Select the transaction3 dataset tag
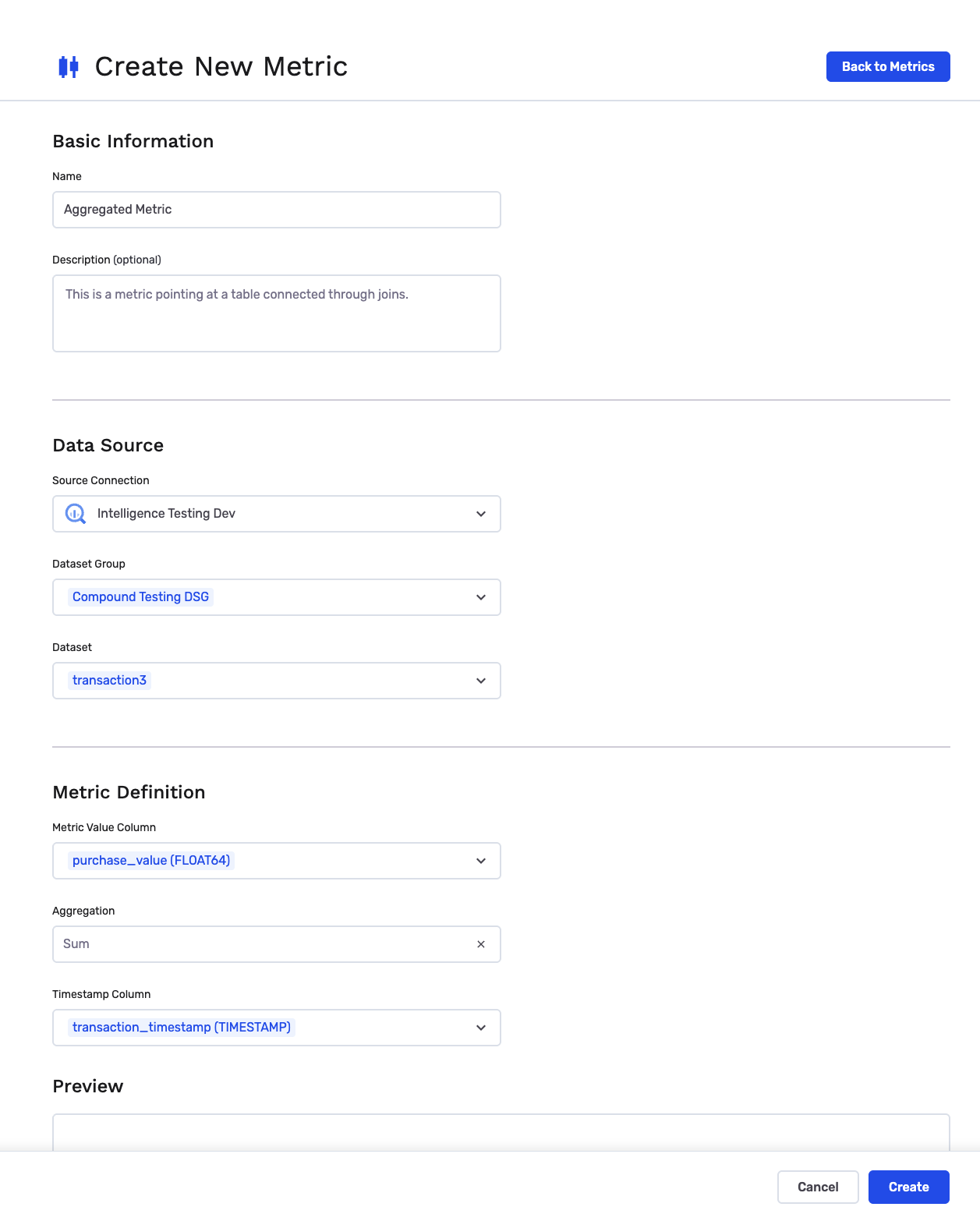 coord(109,681)
